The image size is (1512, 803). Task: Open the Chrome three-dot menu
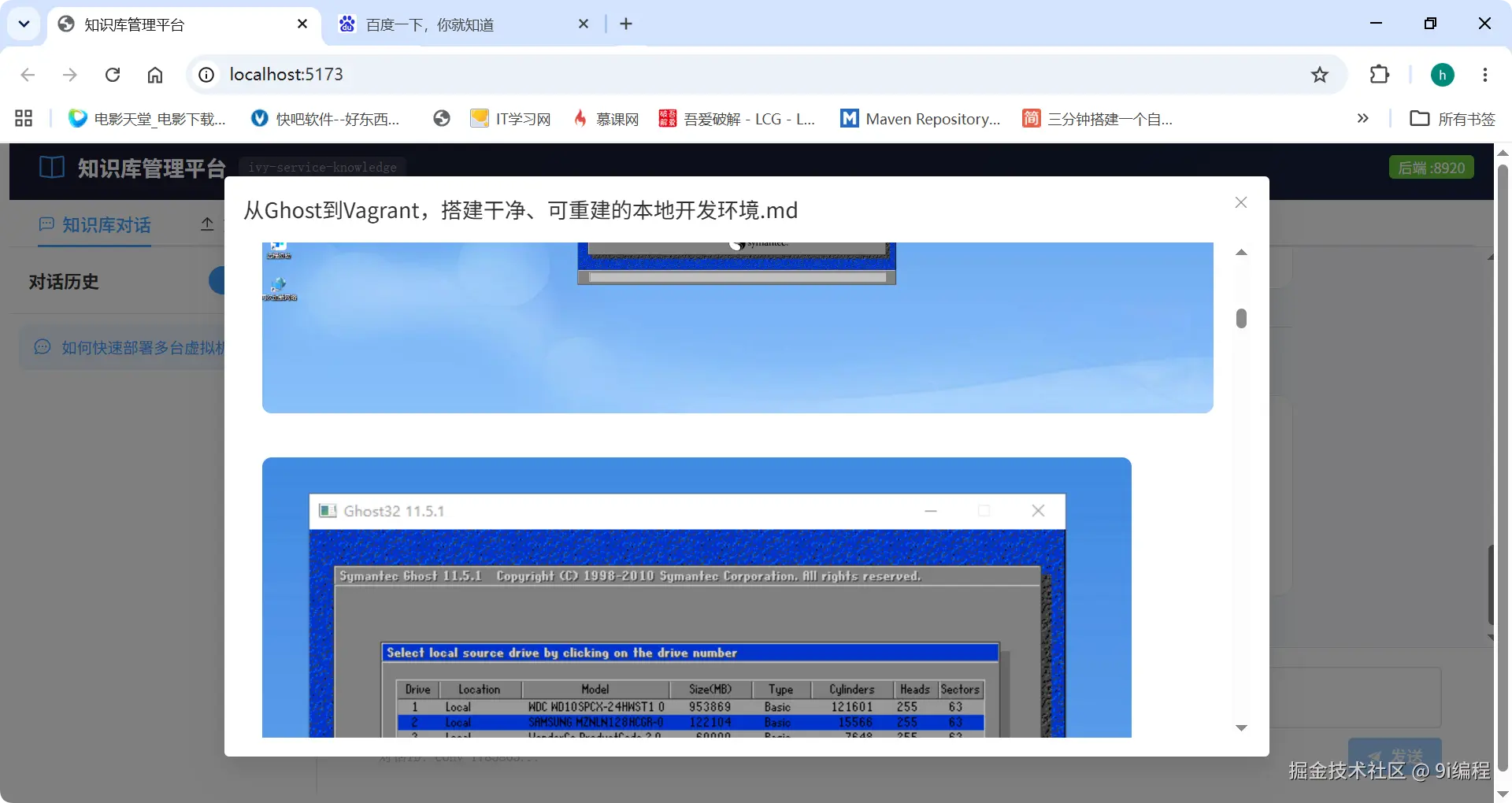click(x=1485, y=75)
